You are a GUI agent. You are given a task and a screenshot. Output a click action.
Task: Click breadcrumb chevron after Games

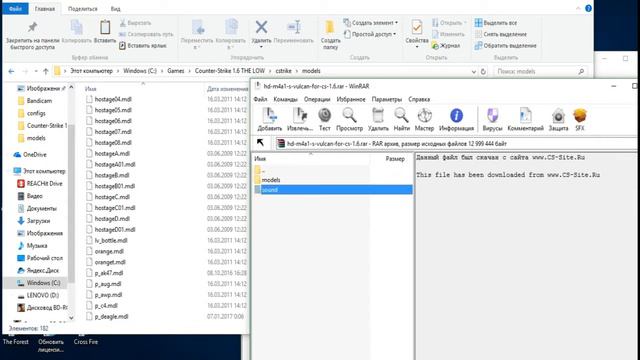189,71
